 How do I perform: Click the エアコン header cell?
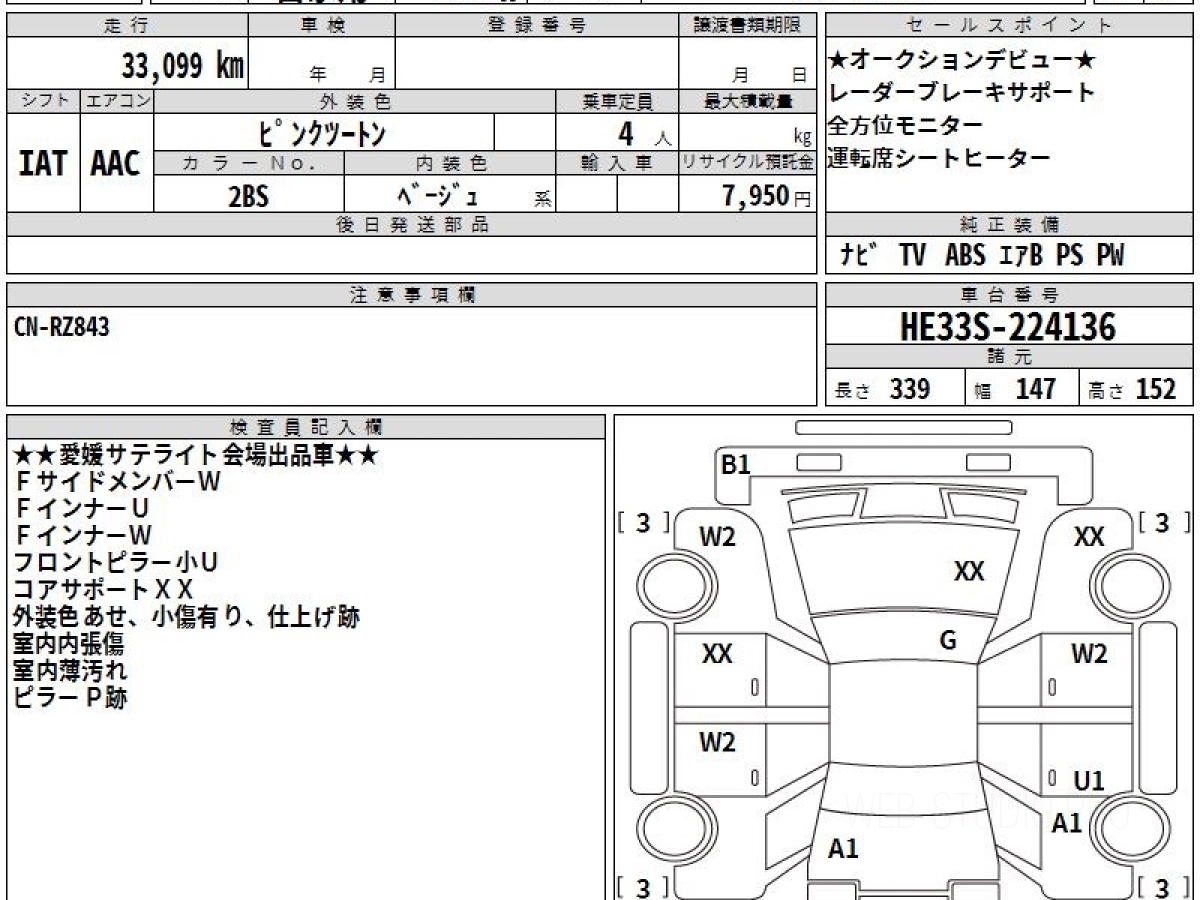click(116, 101)
